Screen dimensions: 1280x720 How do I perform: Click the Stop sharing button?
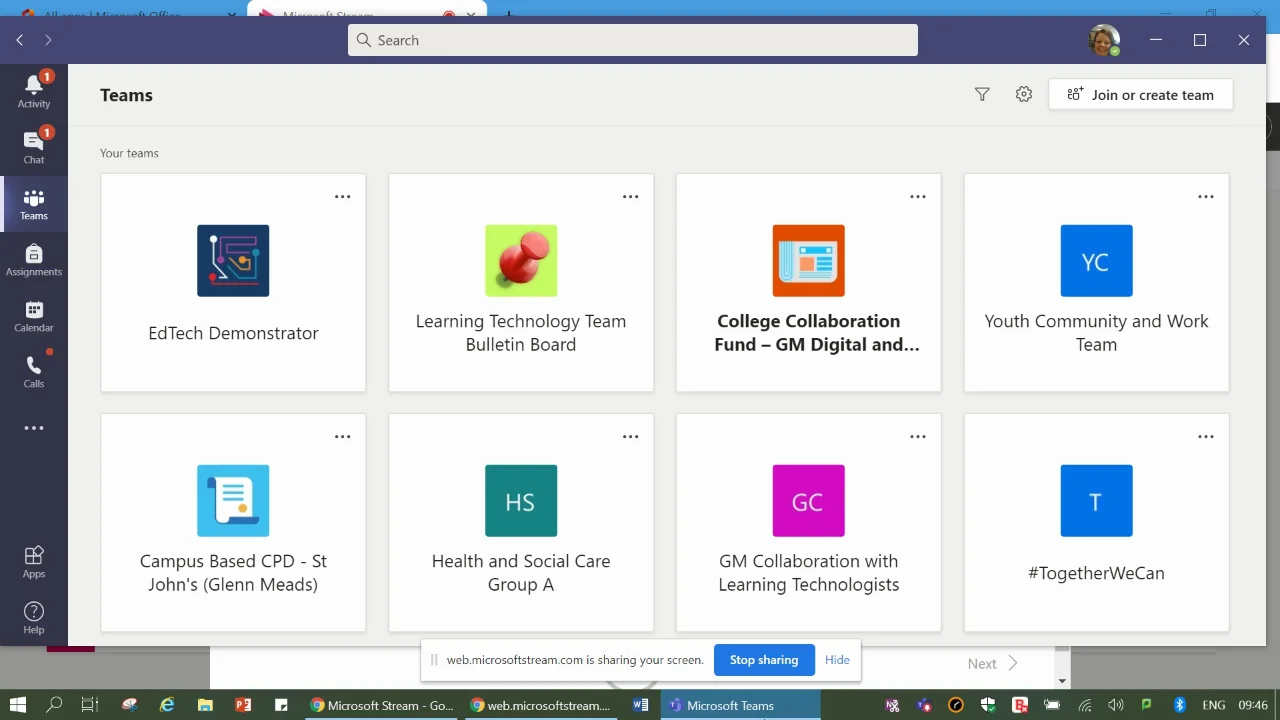coord(764,660)
